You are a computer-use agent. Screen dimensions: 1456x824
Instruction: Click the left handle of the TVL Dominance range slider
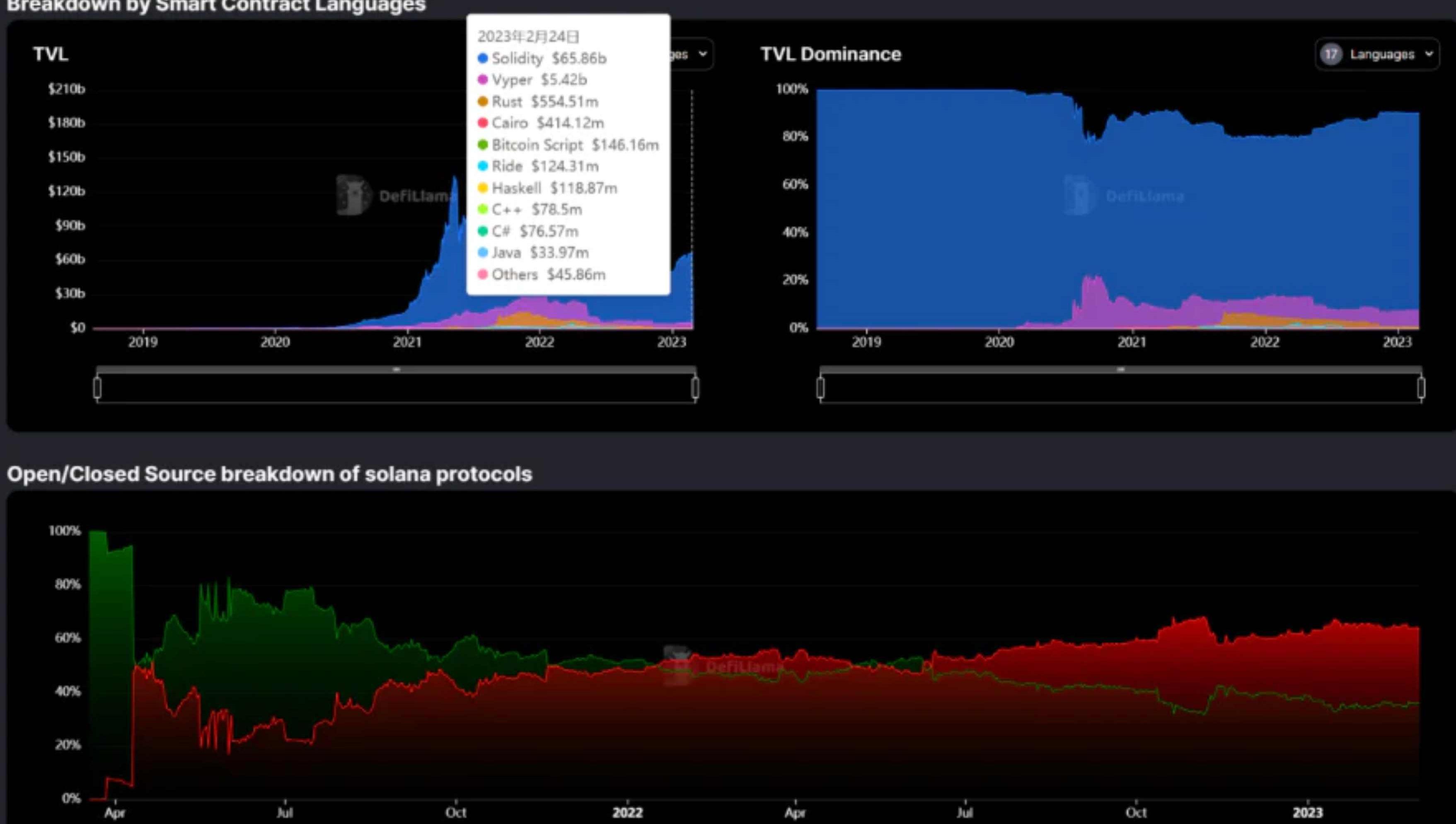coord(821,388)
